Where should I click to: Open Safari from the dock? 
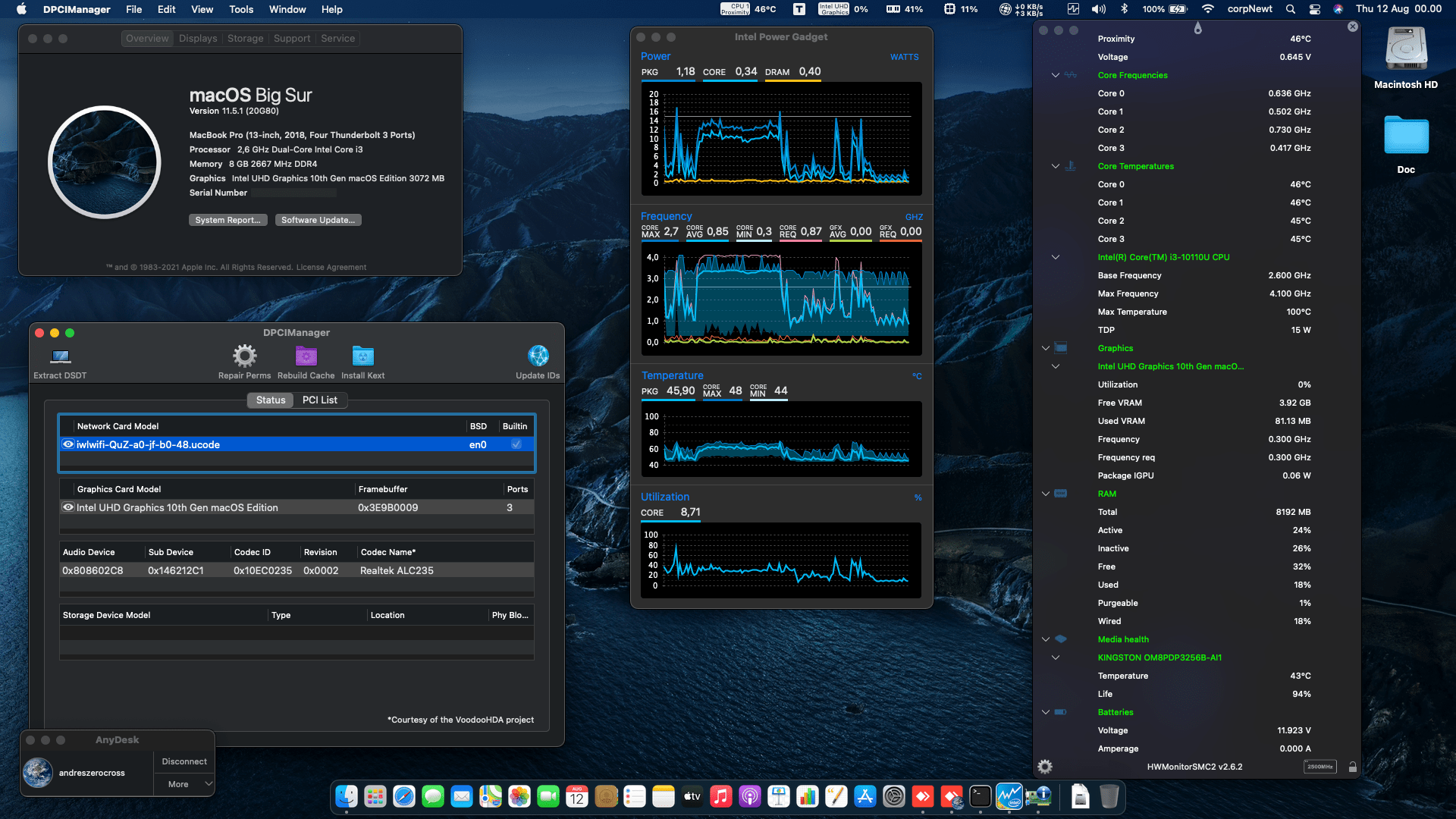point(404,796)
